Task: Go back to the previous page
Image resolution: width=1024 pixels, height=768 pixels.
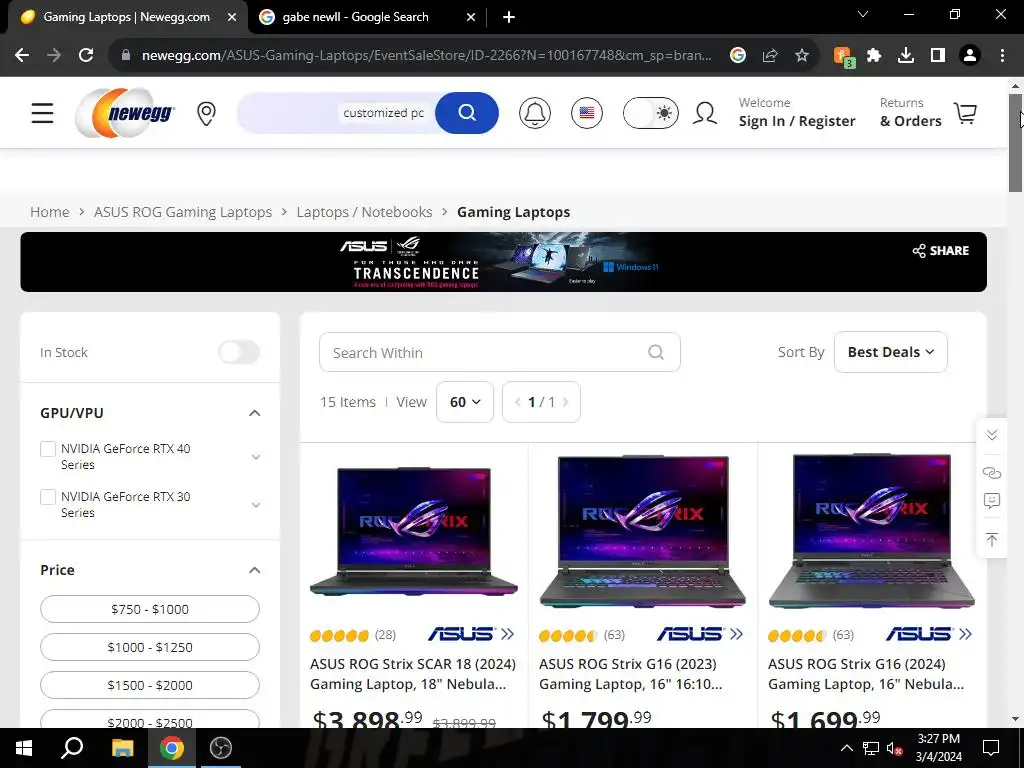Action: coord(22,56)
